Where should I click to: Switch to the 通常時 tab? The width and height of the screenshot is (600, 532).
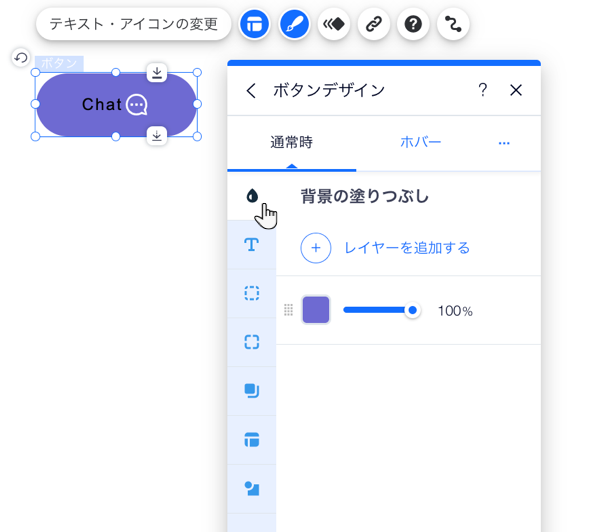click(x=292, y=142)
